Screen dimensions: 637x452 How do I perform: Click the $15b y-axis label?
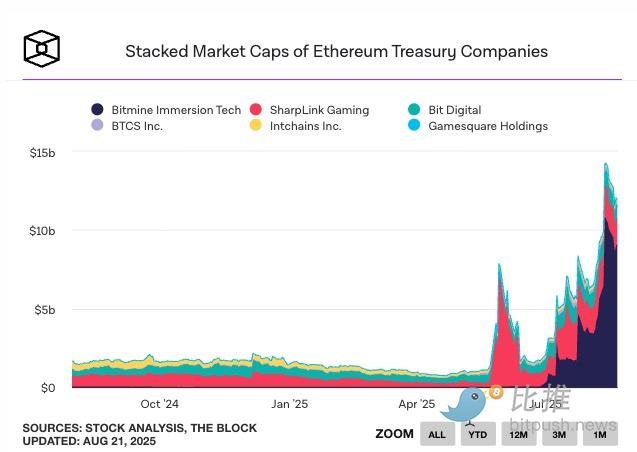click(x=41, y=152)
